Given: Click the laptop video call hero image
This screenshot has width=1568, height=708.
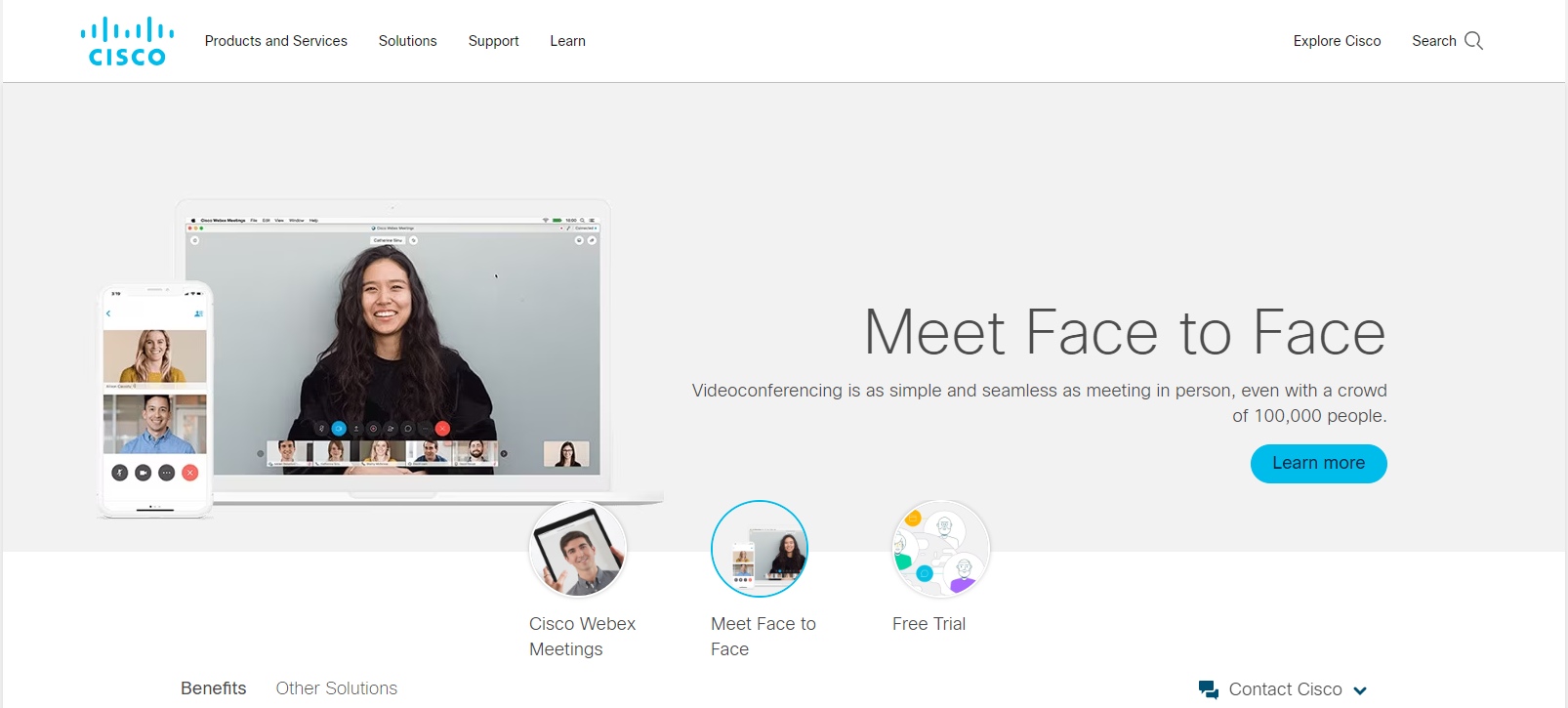Looking at the screenshot, I should click(393, 348).
